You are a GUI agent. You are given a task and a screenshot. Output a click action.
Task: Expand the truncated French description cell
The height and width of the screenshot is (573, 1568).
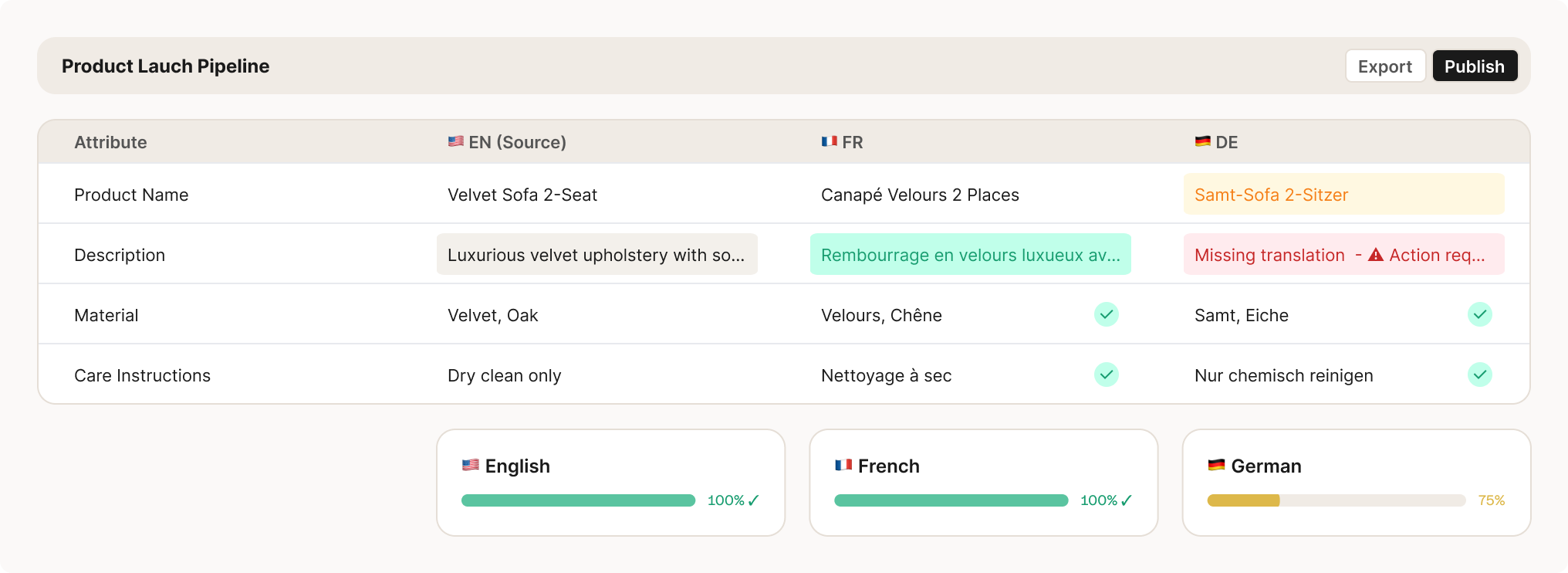click(970, 255)
